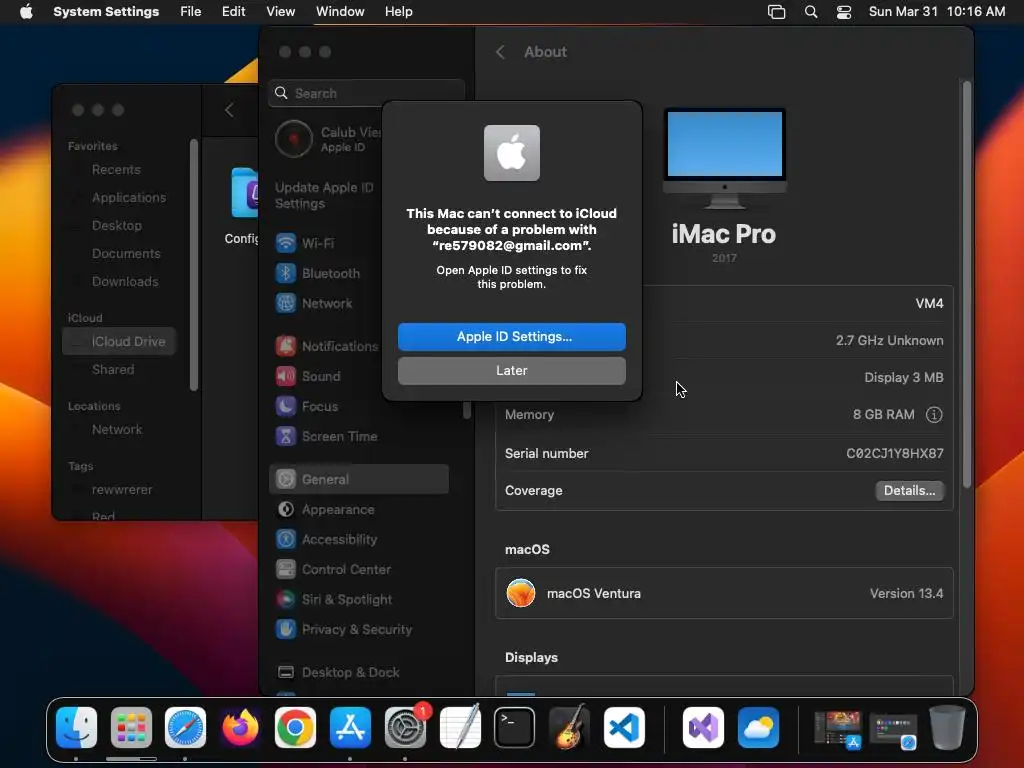
Task: Open the View menu
Action: click(280, 12)
